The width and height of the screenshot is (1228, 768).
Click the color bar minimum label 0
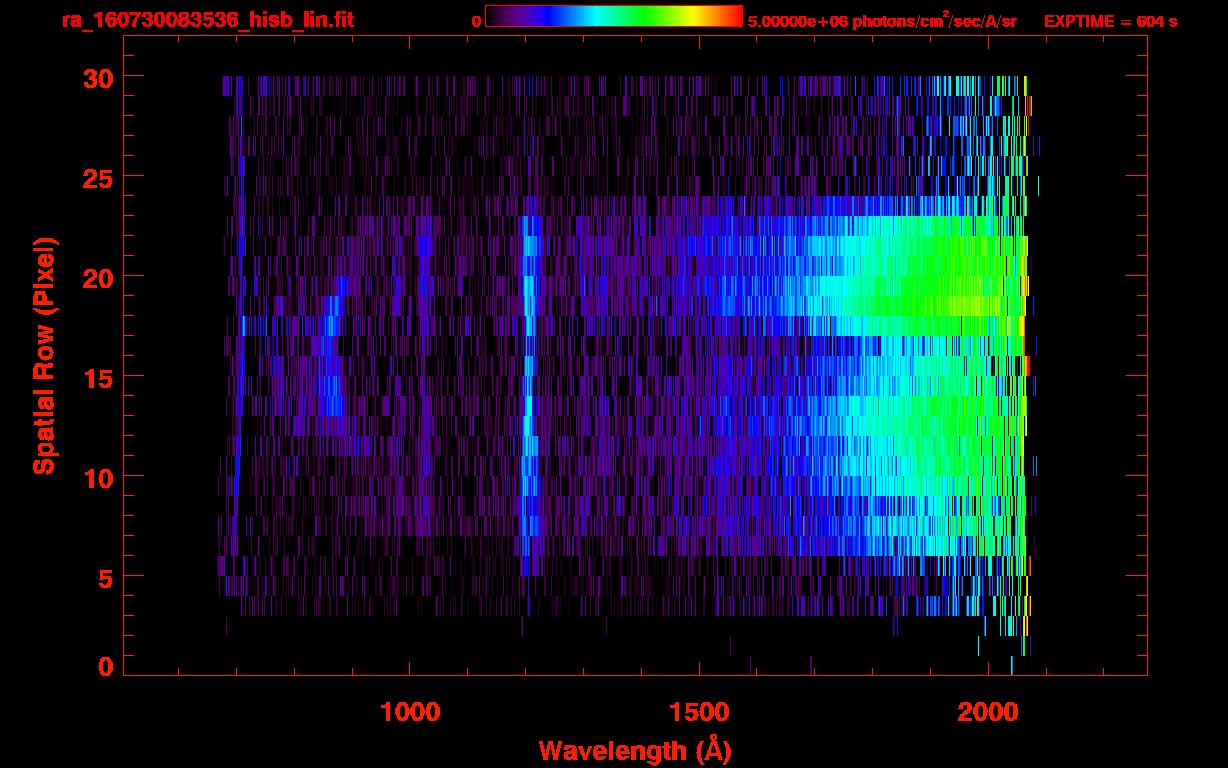pos(476,21)
